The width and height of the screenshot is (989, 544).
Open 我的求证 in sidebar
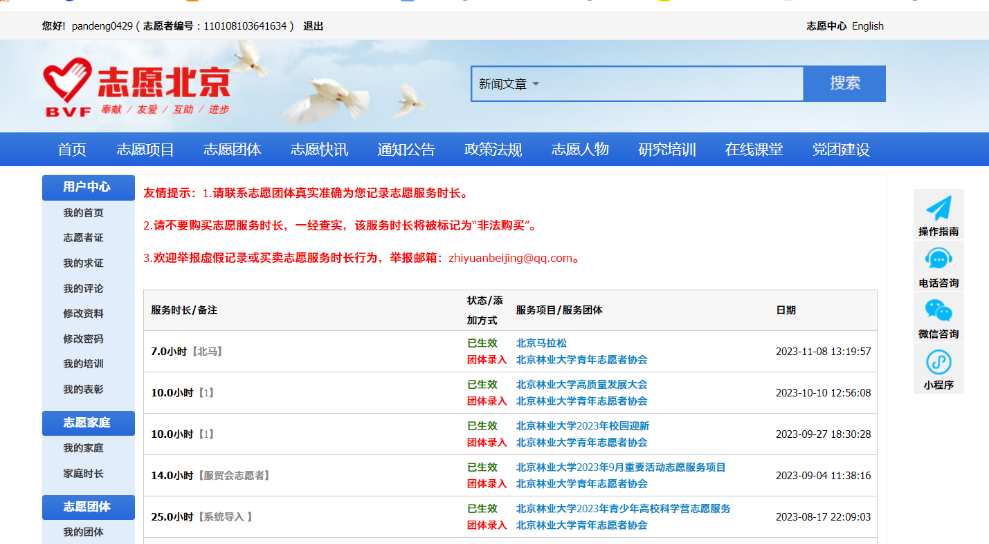(x=83, y=263)
